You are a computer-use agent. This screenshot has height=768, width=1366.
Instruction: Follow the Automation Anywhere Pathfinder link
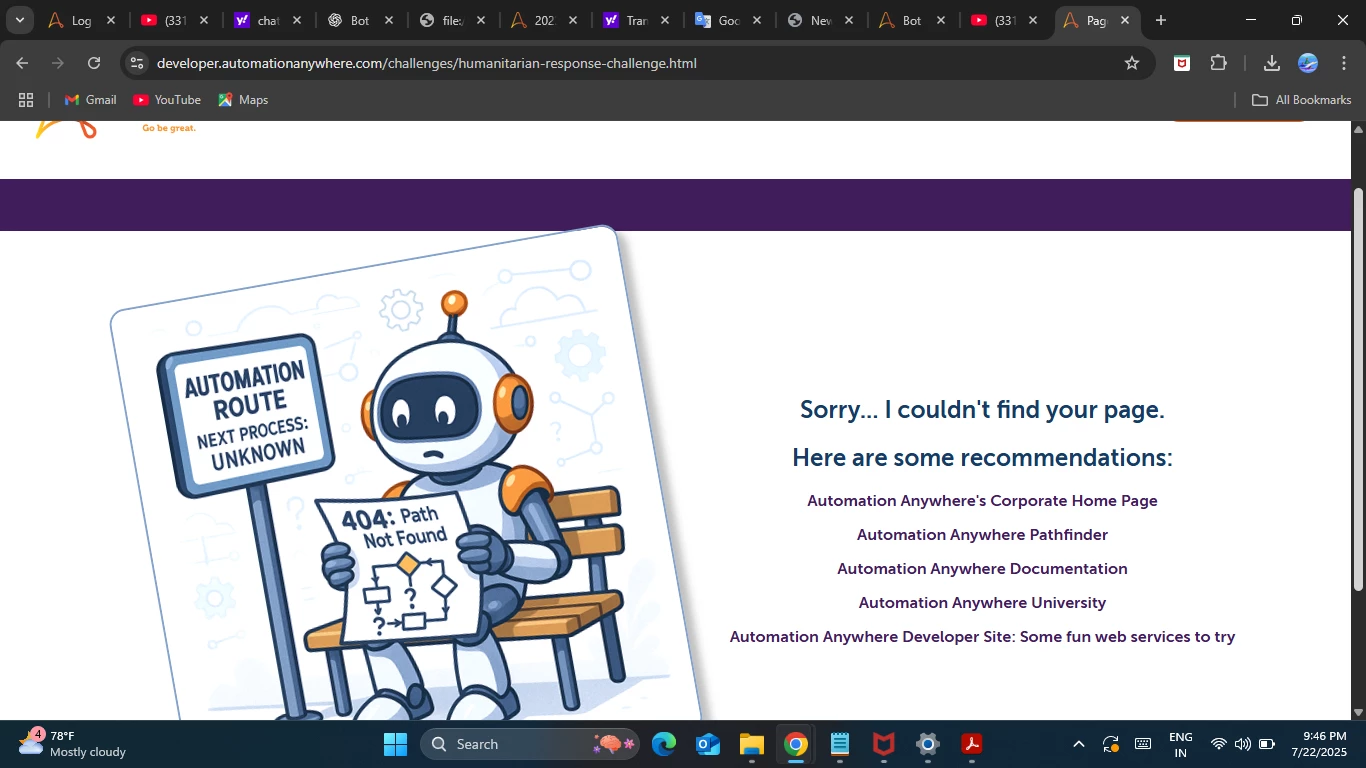point(982,535)
